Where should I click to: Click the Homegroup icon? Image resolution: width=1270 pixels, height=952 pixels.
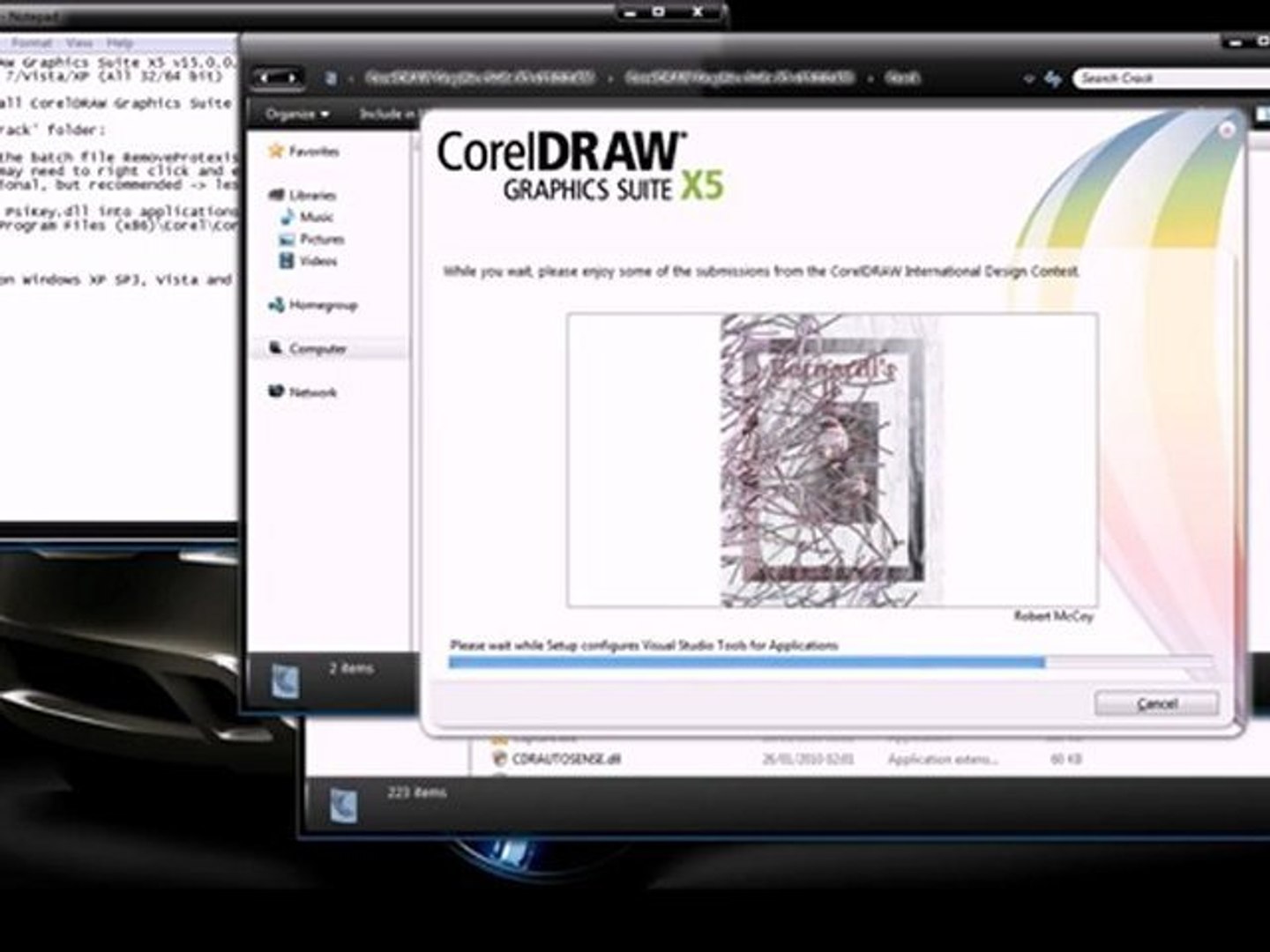(x=275, y=305)
